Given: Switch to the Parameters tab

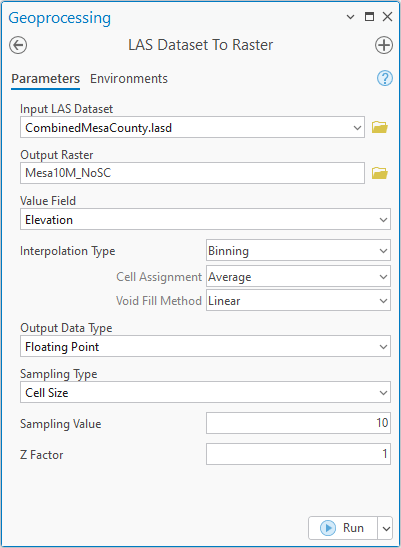Looking at the screenshot, I should (x=45, y=79).
